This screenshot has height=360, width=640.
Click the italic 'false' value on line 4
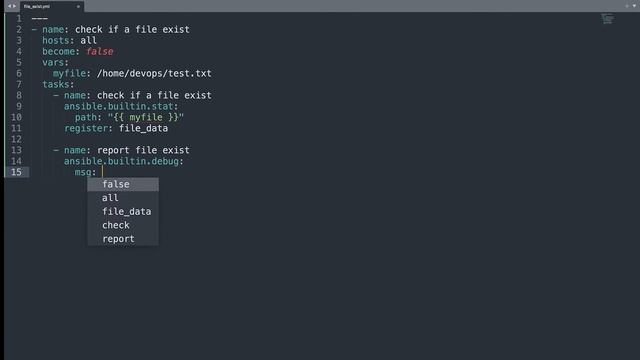[x=100, y=51]
